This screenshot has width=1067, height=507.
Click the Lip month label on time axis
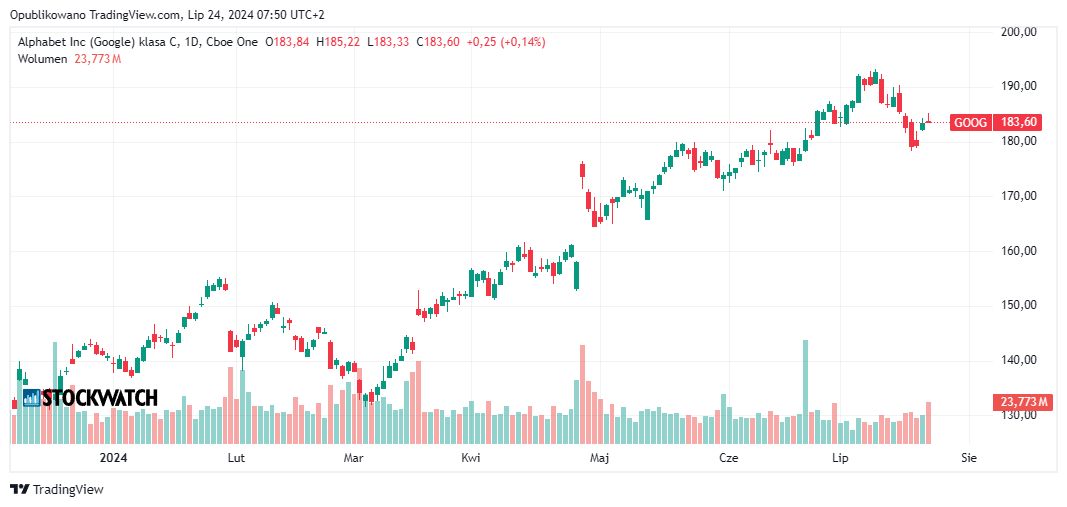coord(840,458)
